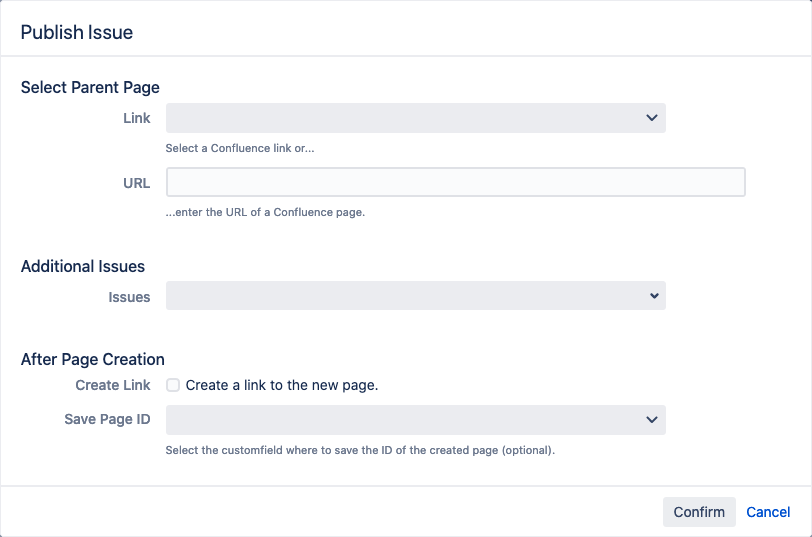This screenshot has width=812, height=537.
Task: Enable the Create Link checkbox
Action: 173,385
